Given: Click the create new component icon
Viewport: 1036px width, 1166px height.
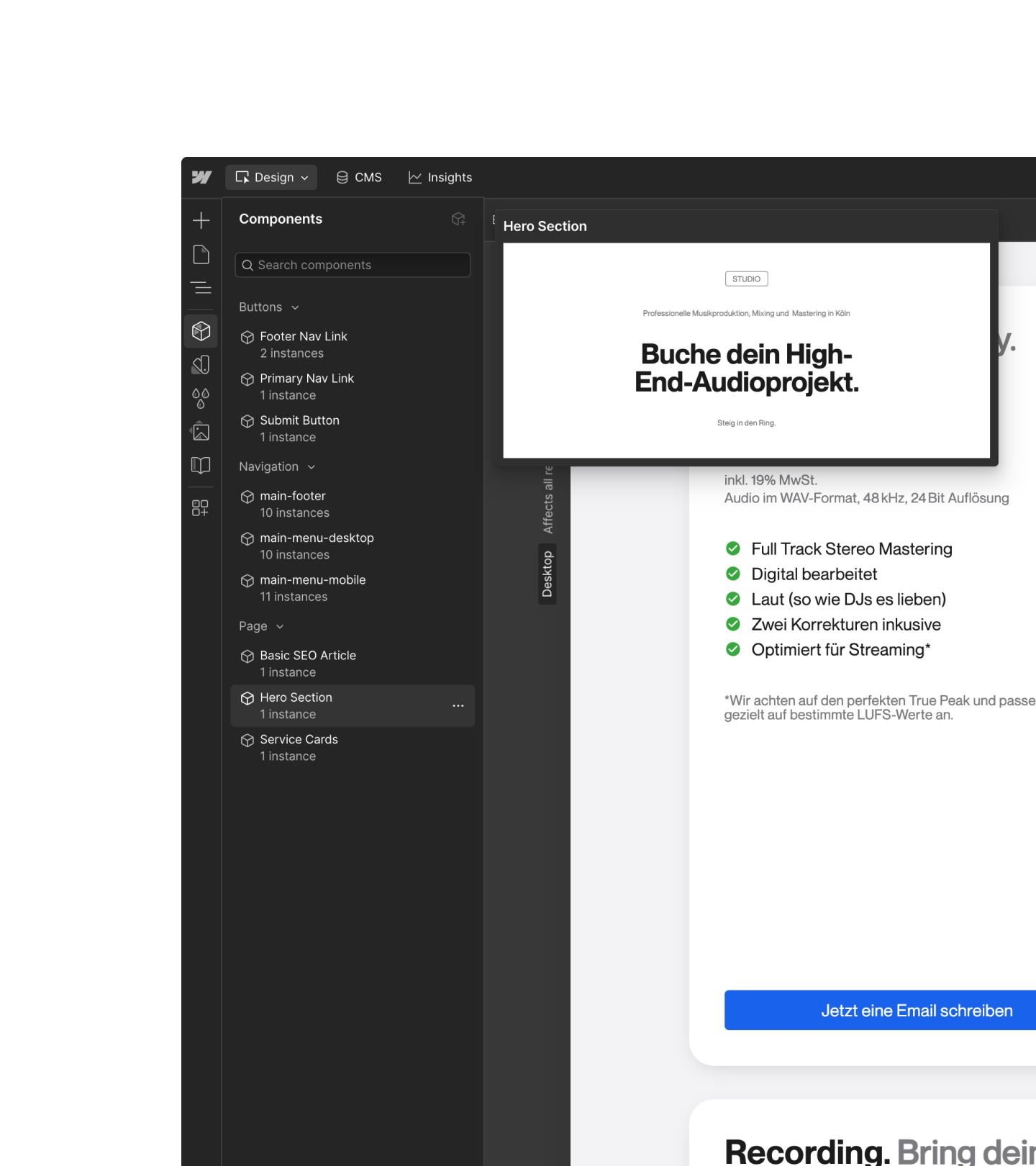Looking at the screenshot, I should (458, 219).
